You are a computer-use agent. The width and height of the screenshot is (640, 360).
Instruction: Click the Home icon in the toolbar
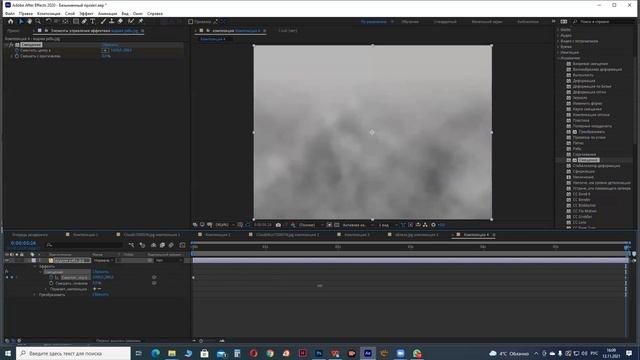(x=11, y=21)
